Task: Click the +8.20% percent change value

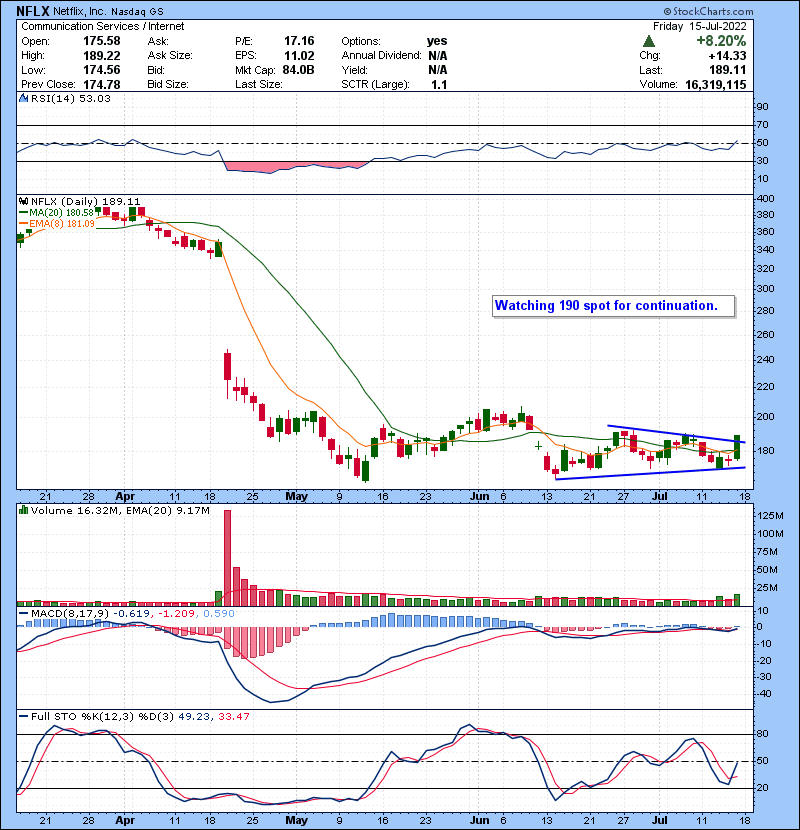Action: coord(721,41)
